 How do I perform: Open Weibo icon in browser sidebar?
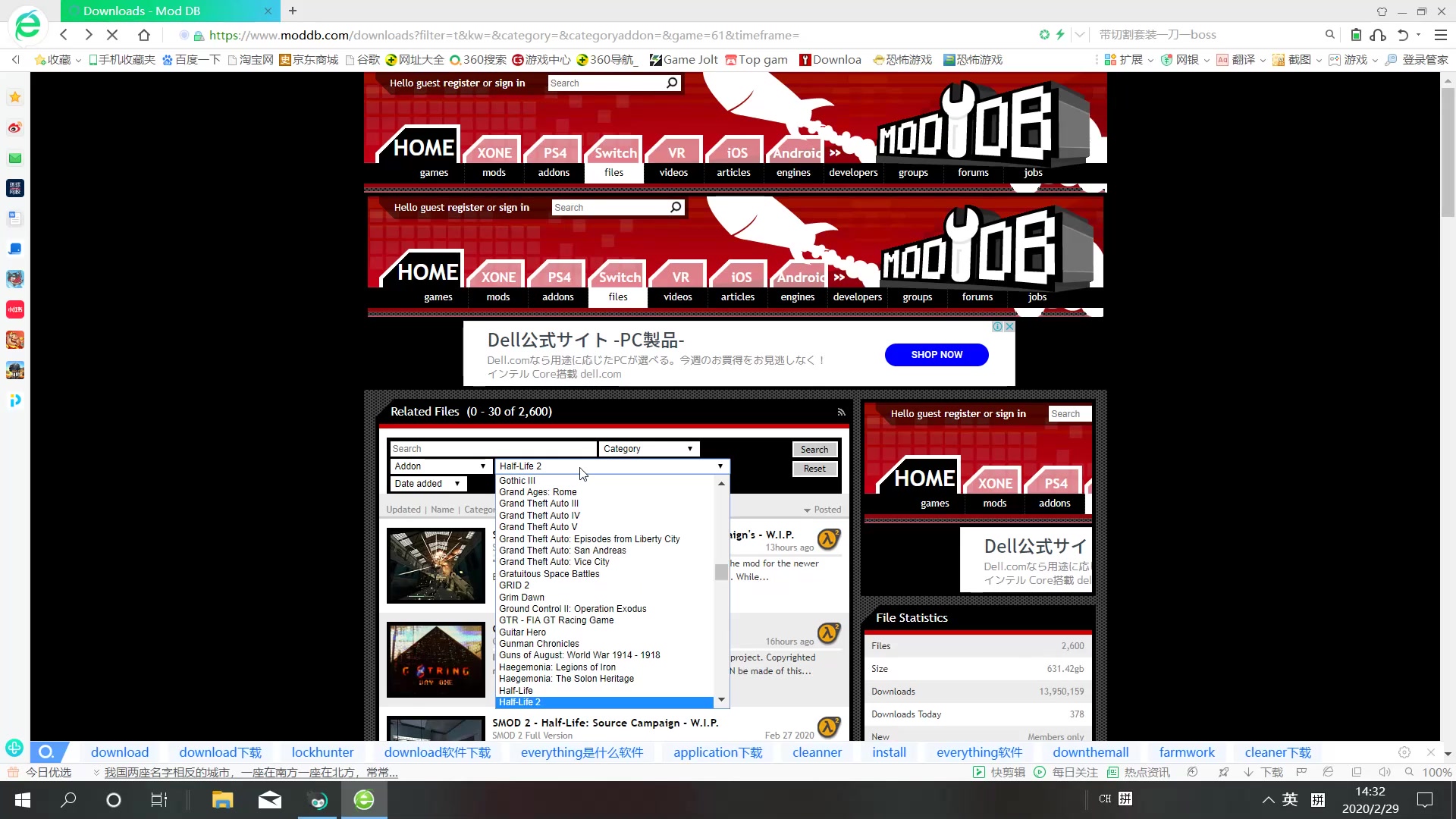14,127
